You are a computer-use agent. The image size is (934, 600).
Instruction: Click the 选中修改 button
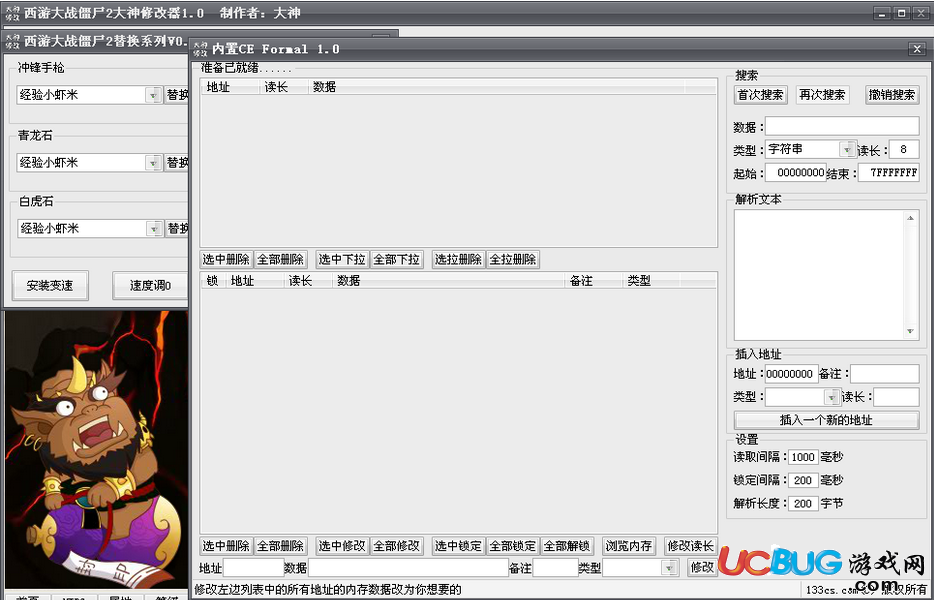pos(342,546)
